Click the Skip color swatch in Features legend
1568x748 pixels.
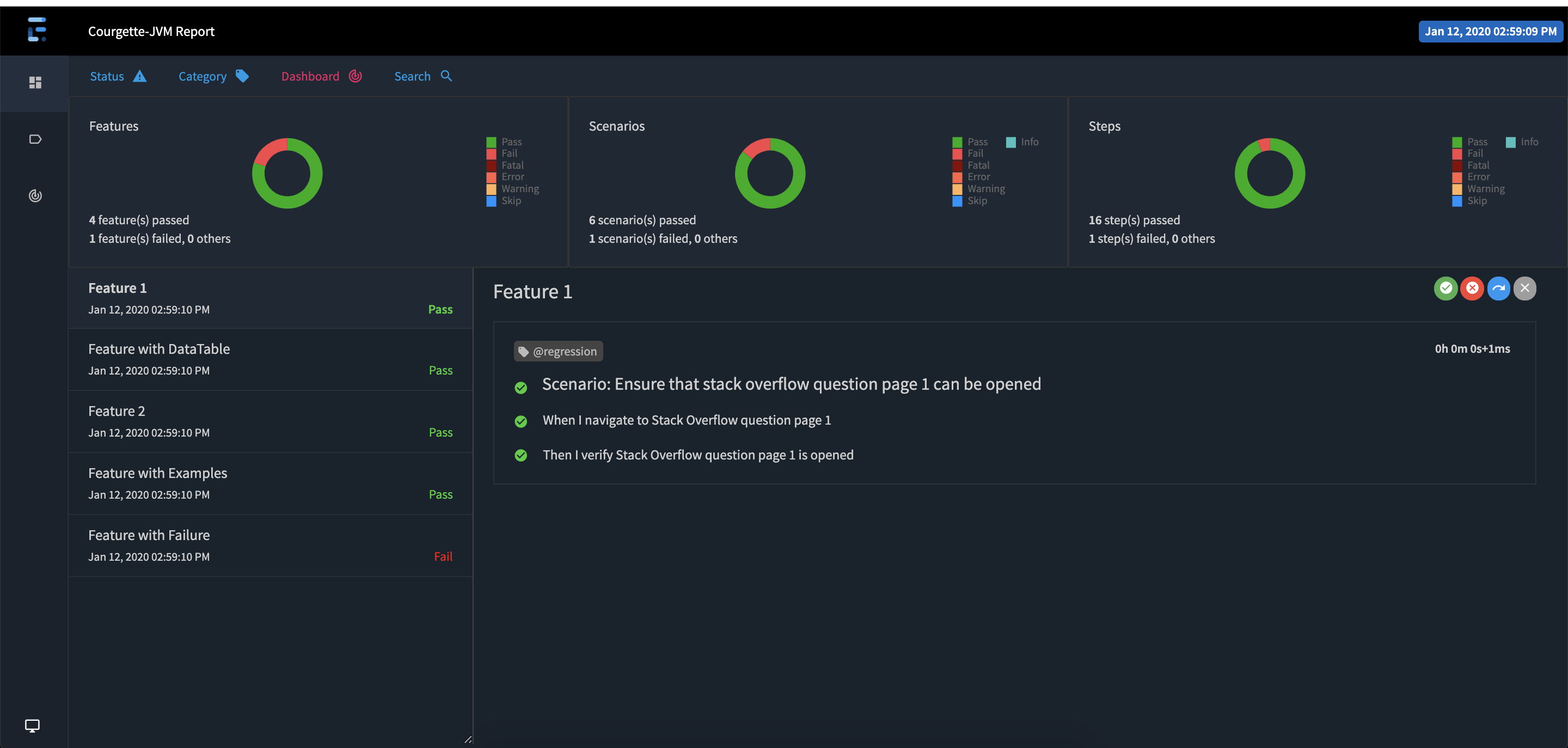[x=491, y=201]
